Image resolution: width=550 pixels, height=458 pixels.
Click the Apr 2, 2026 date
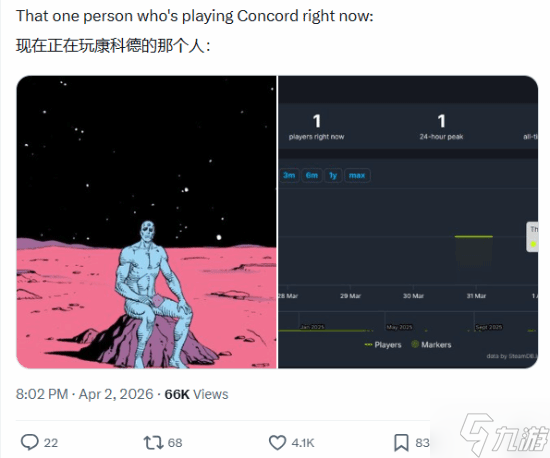pyautogui.click(x=116, y=394)
